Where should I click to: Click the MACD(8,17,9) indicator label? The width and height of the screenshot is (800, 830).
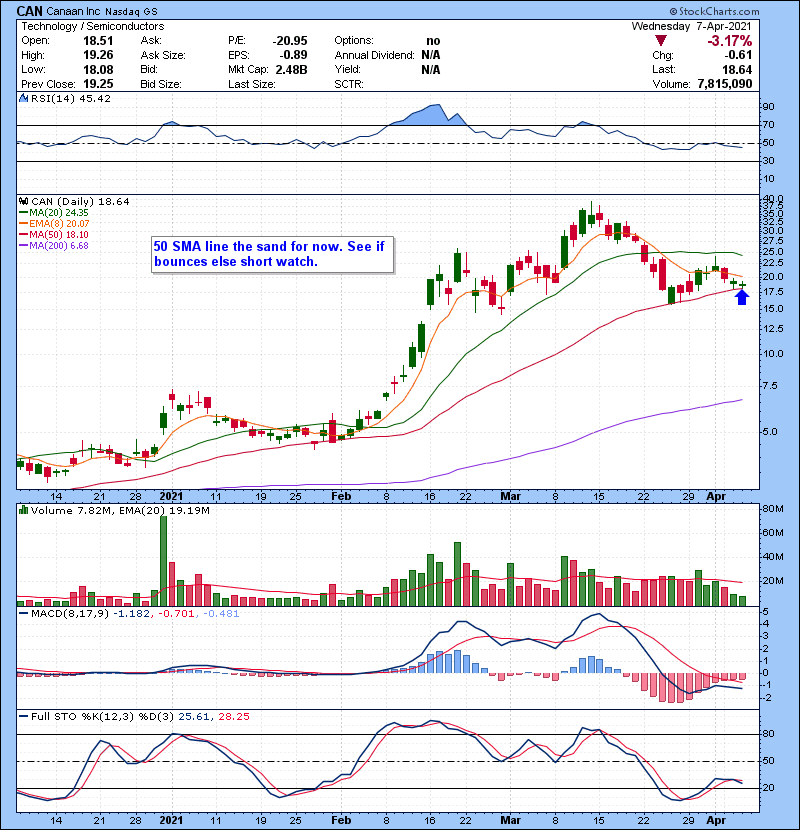click(70, 614)
